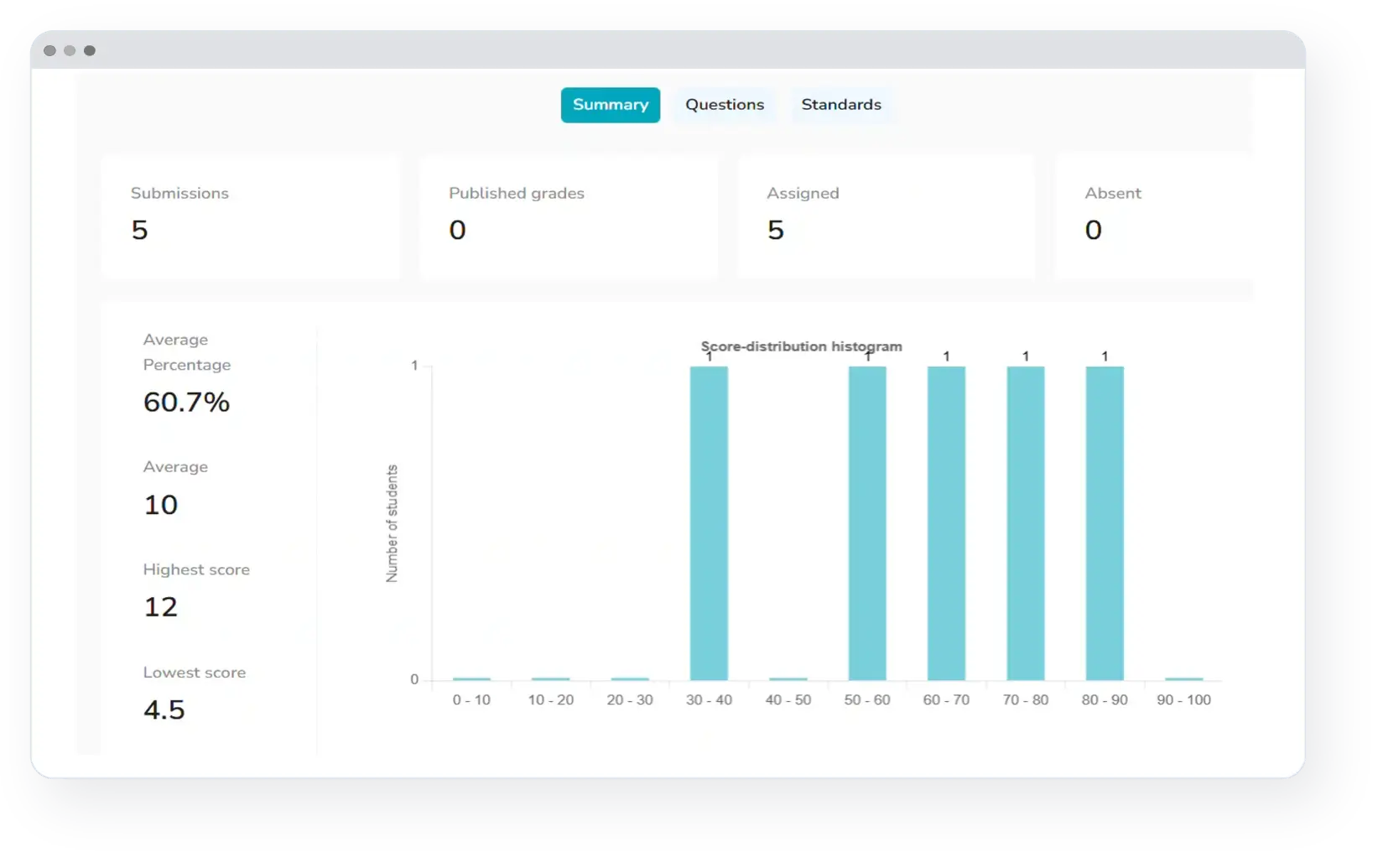Image resolution: width=1383 pixels, height=868 pixels.
Task: Click the Highest score value 12
Action: 160,607
